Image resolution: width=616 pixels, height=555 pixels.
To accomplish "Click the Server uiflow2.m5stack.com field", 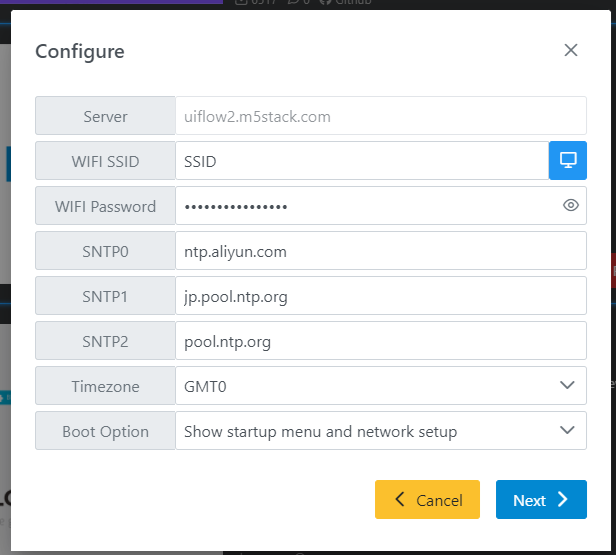I will pos(380,116).
